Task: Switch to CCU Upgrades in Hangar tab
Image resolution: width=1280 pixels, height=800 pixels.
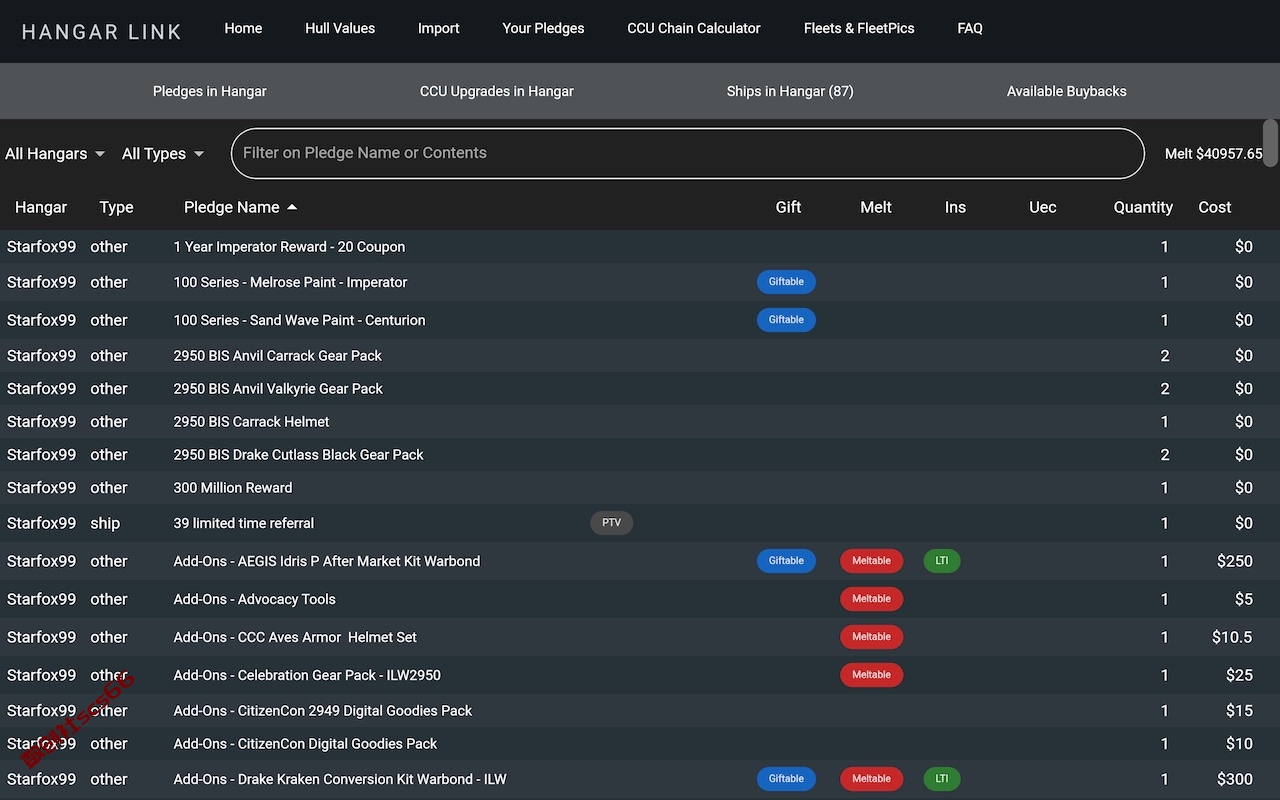Action: (497, 91)
